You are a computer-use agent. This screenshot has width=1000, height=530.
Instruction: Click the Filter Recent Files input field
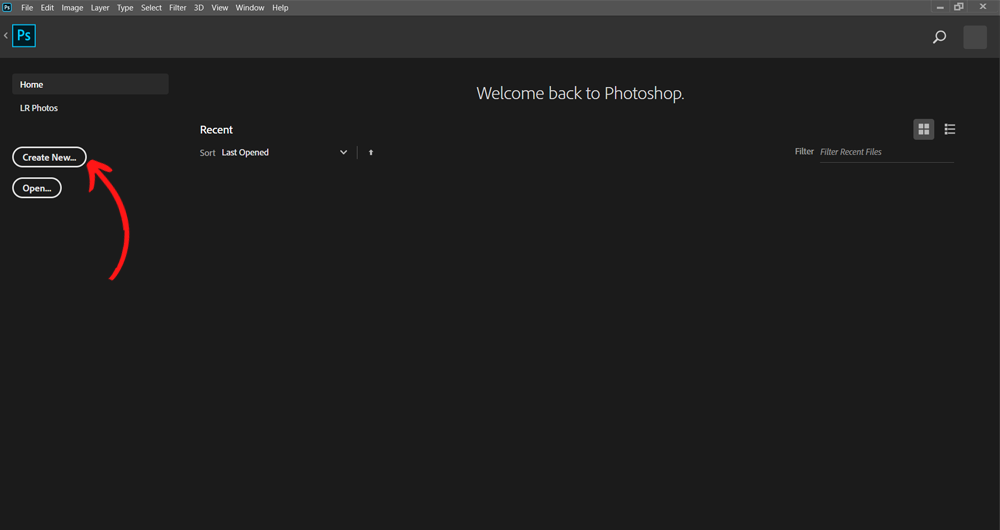[886, 152]
